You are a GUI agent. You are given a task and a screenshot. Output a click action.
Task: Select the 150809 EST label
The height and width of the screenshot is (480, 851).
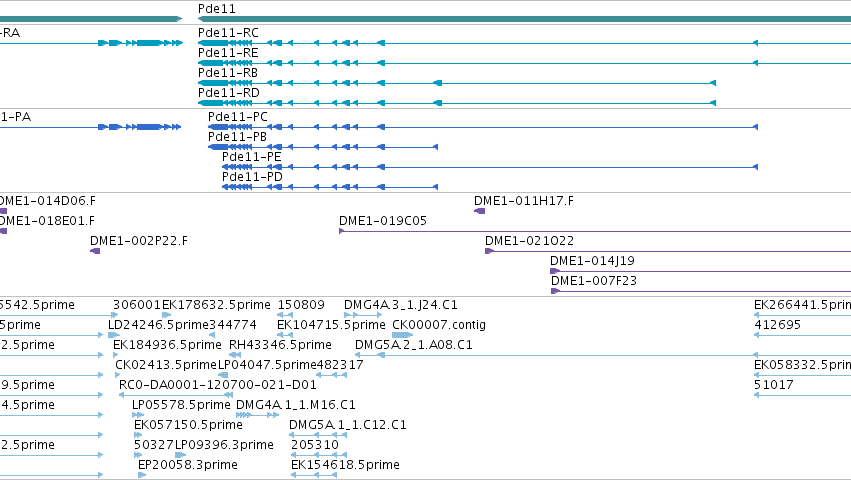point(301,305)
